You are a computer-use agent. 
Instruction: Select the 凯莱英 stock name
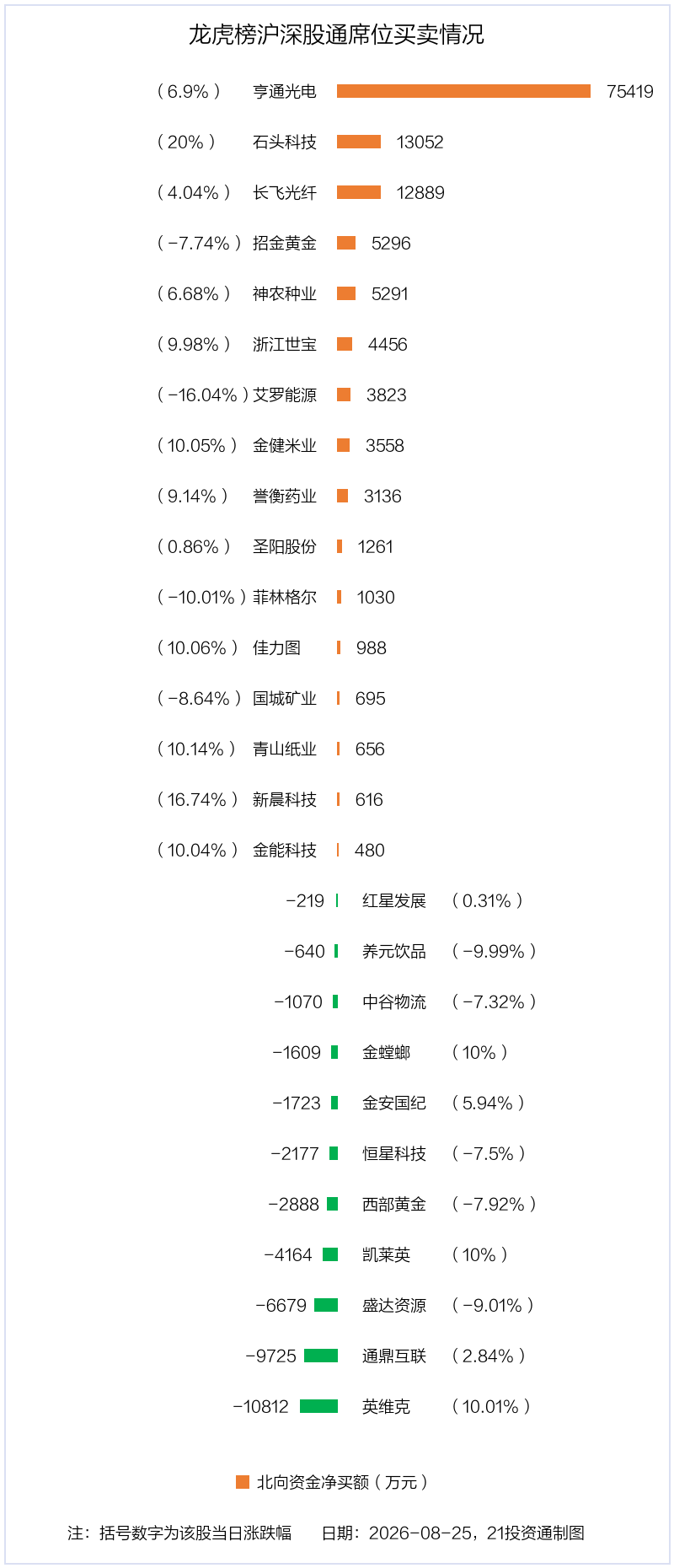pyautogui.click(x=386, y=1254)
